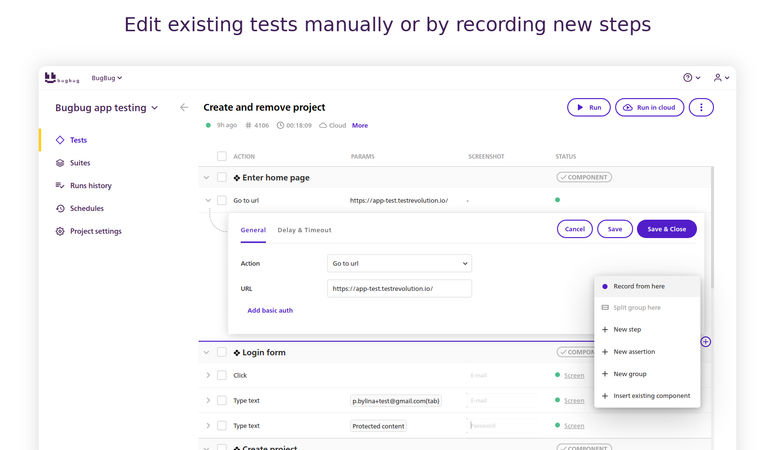Click the purple plus circle add-step icon

coord(706,342)
